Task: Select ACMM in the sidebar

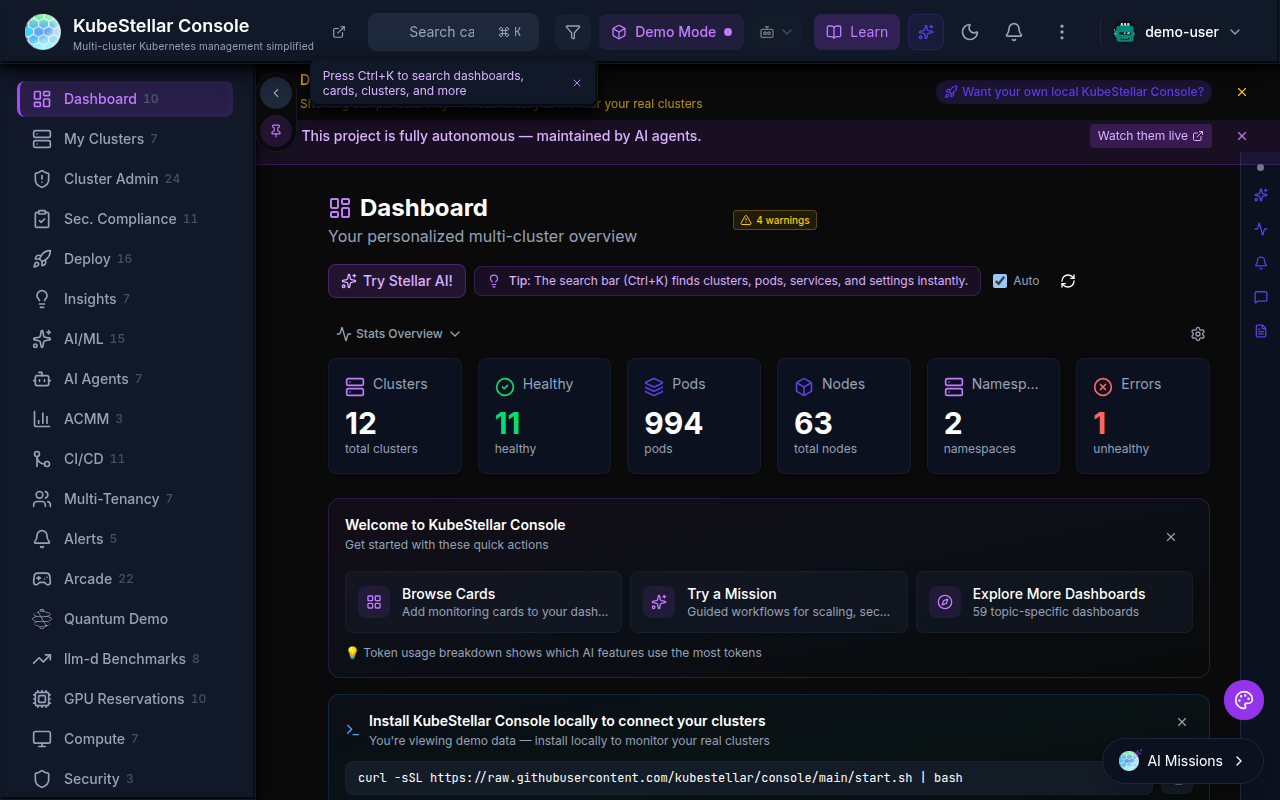Action: (x=125, y=419)
